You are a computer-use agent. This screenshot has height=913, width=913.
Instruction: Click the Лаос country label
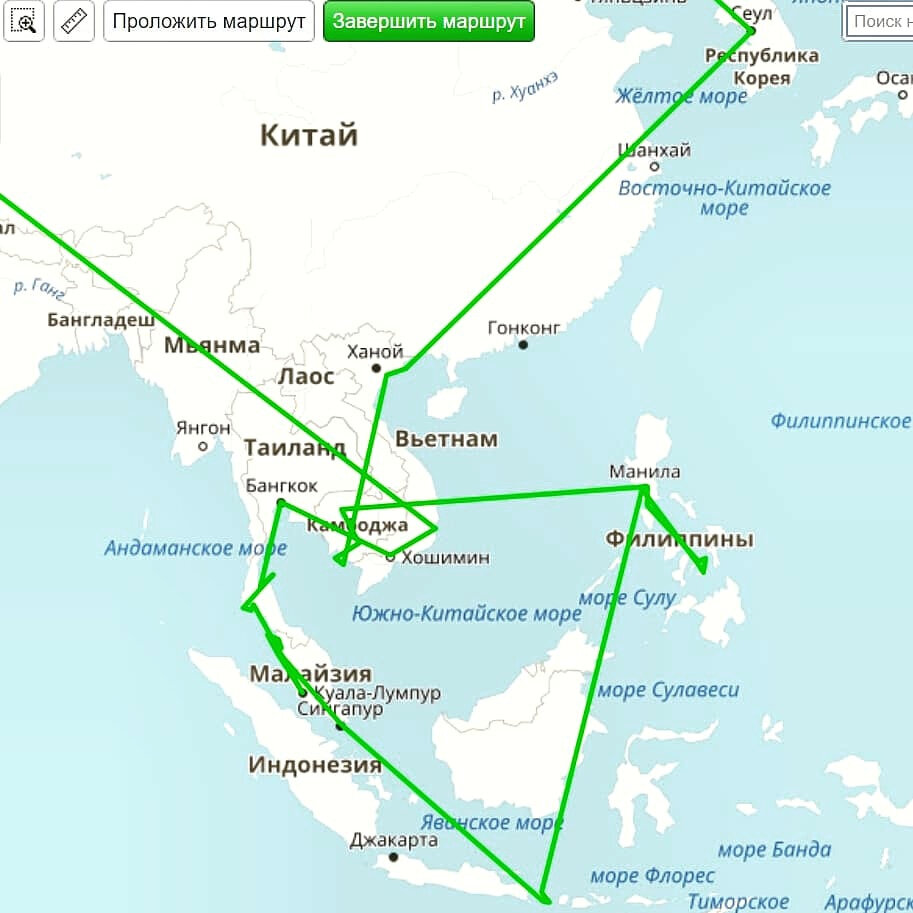(306, 377)
